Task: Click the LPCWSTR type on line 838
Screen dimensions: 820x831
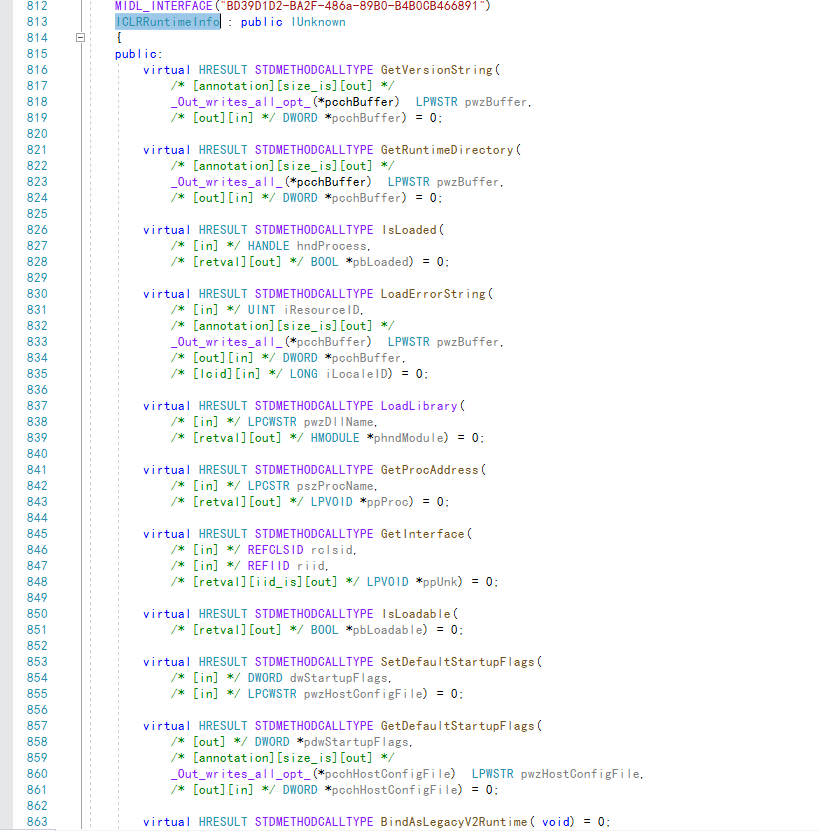Action: pos(272,422)
